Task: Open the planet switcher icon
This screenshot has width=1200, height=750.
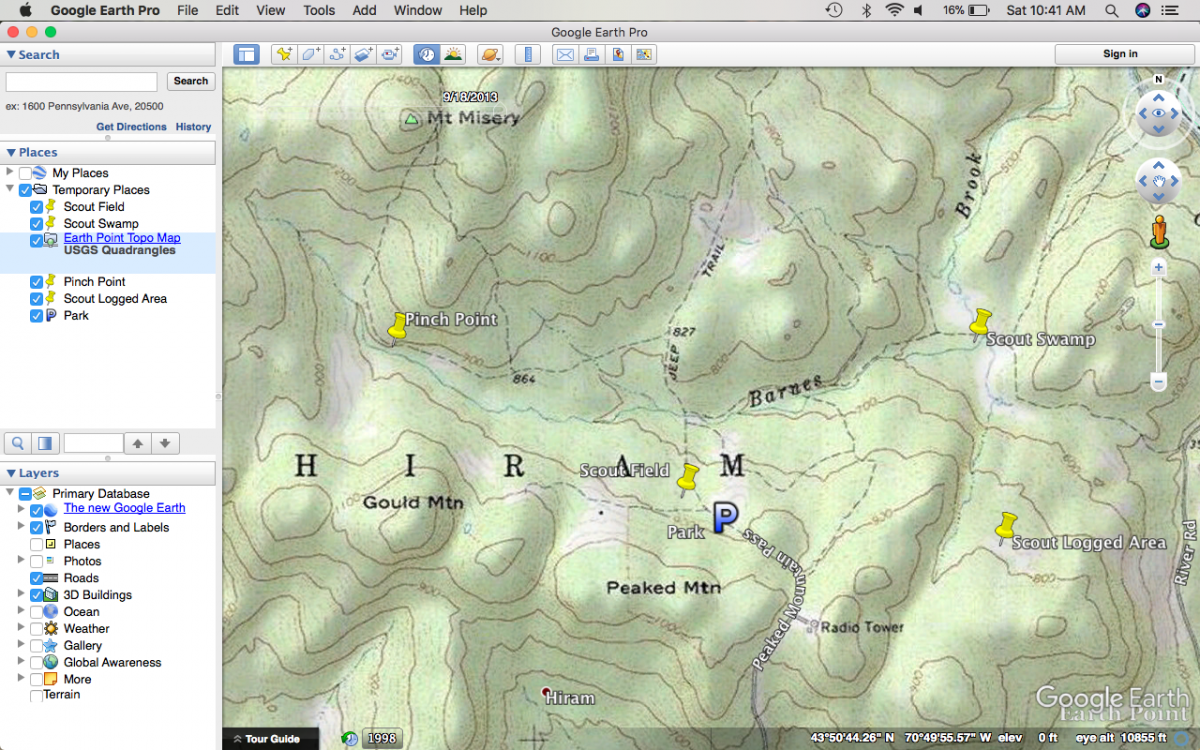Action: point(490,54)
